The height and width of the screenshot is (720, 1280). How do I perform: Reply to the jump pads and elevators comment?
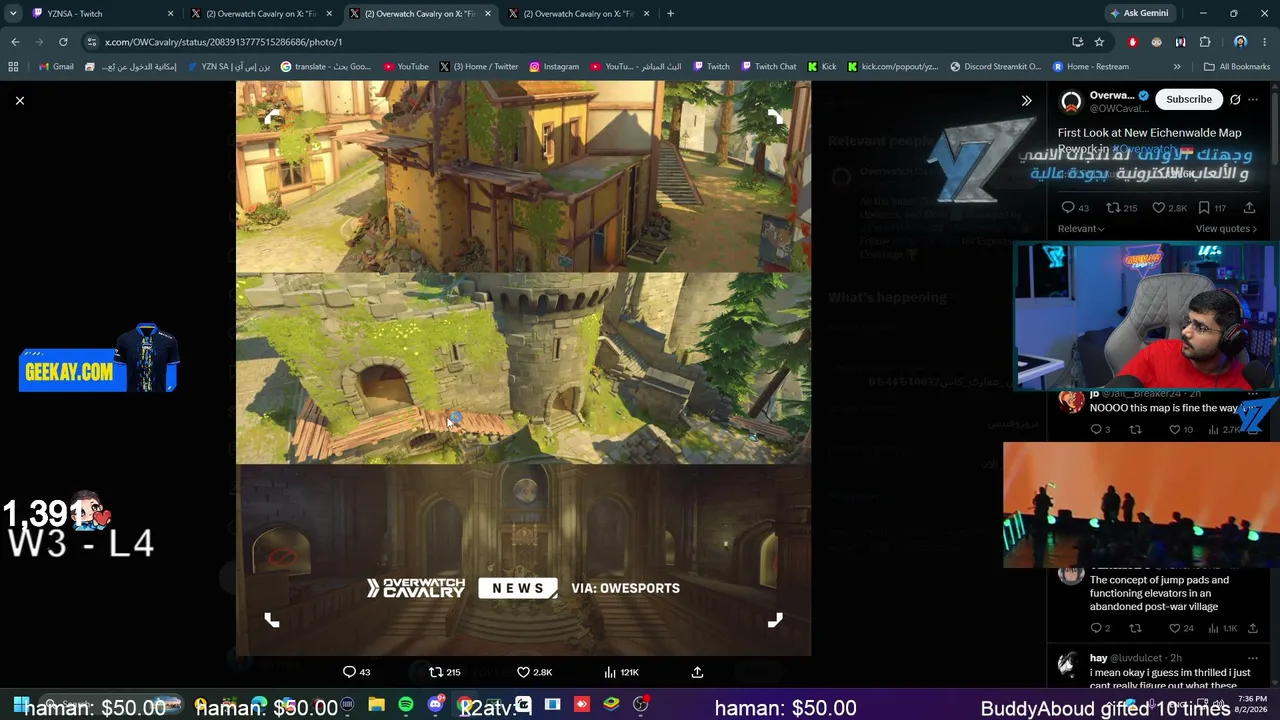coord(1100,628)
